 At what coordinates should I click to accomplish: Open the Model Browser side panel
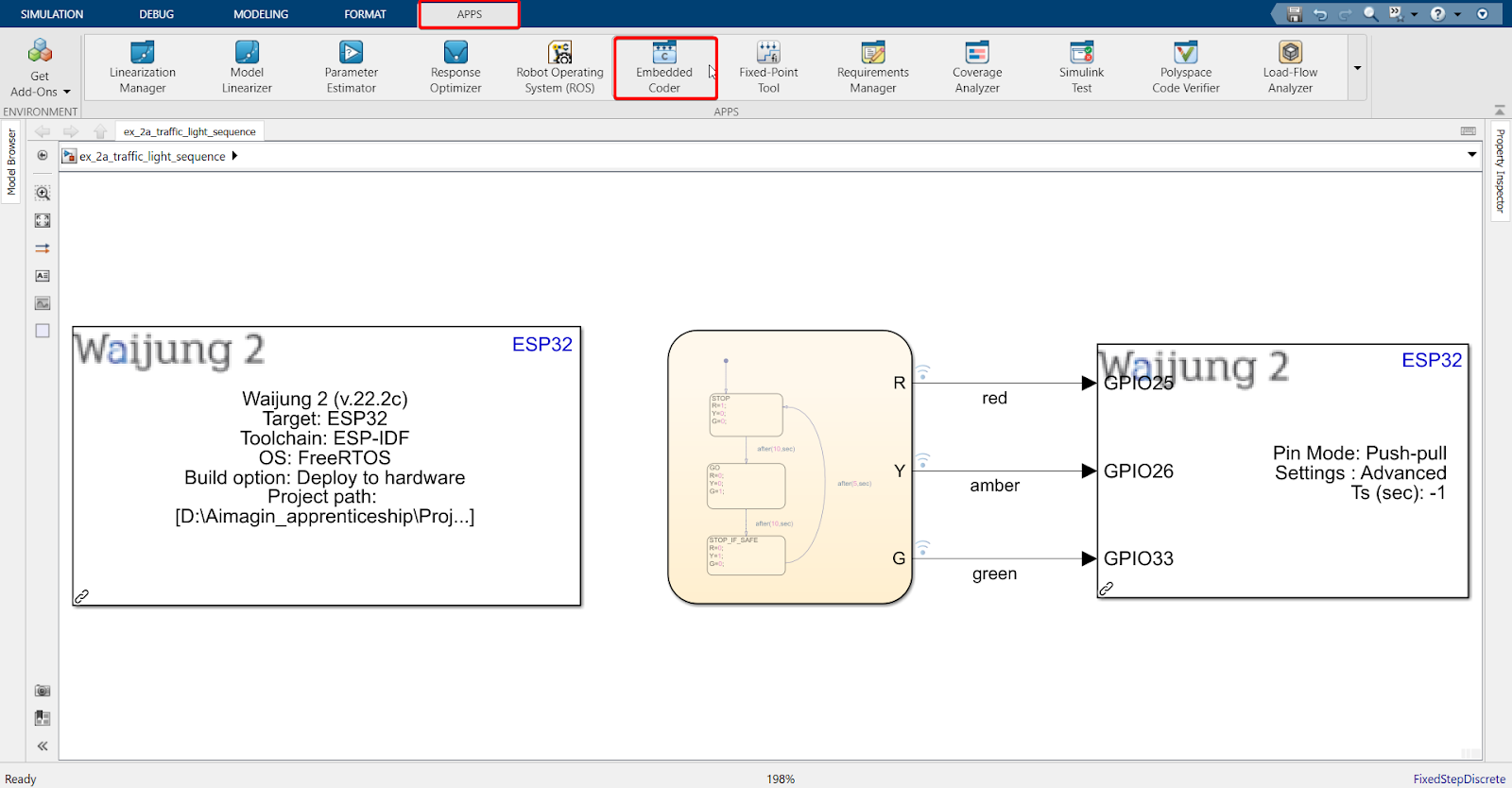point(11,163)
